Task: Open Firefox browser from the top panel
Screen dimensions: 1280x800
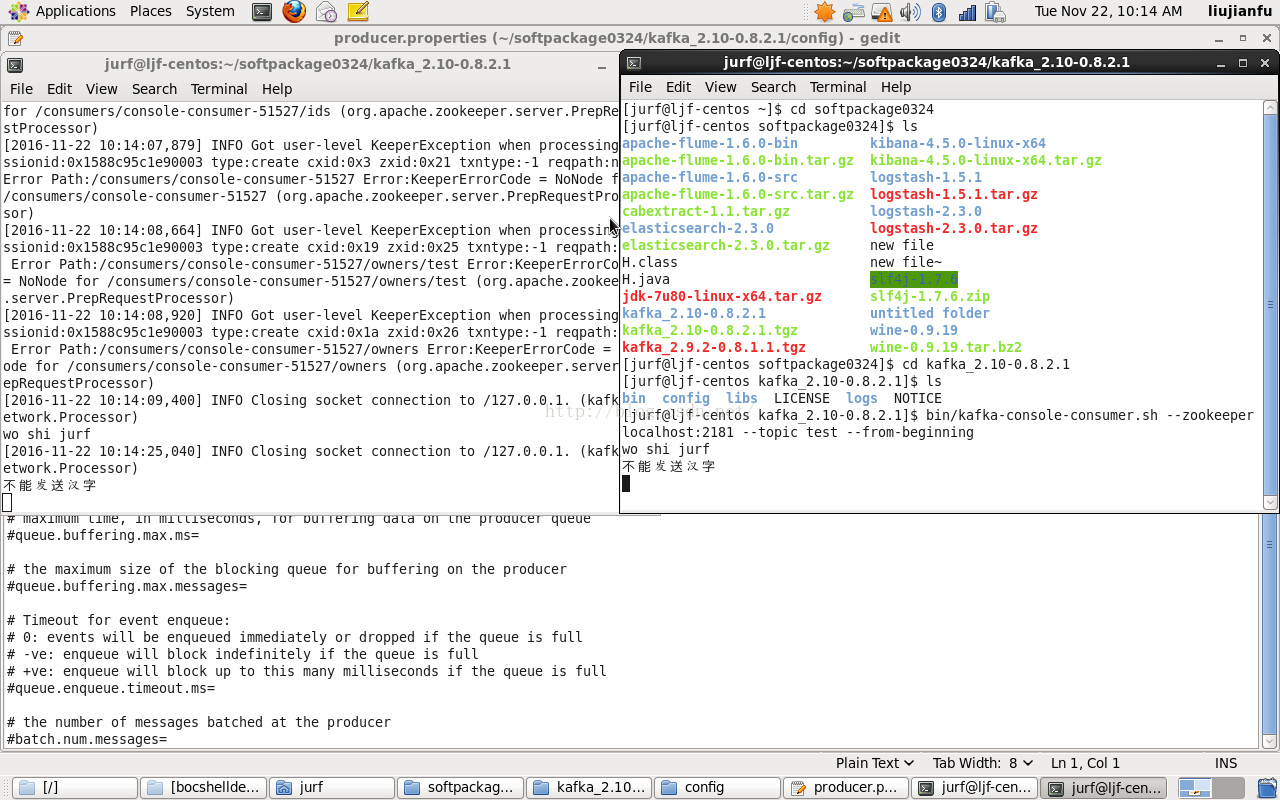Action: [294, 12]
